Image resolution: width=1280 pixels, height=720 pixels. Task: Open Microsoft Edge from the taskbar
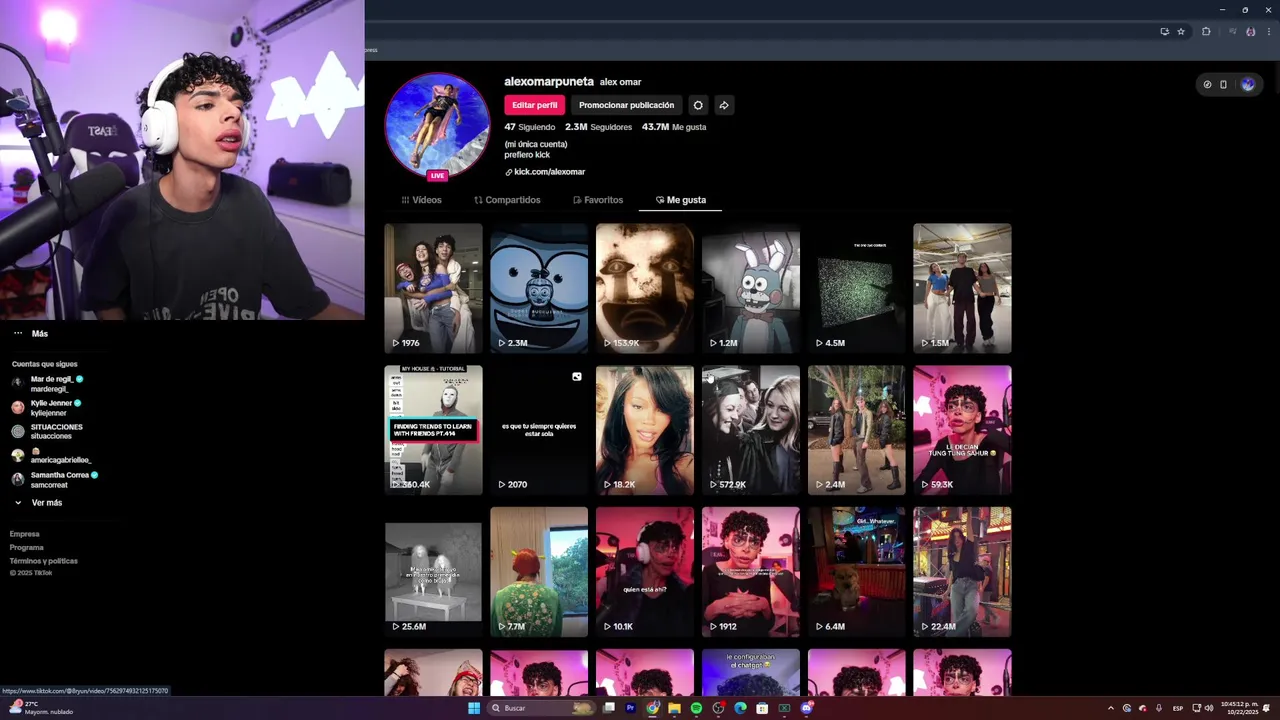coord(740,708)
